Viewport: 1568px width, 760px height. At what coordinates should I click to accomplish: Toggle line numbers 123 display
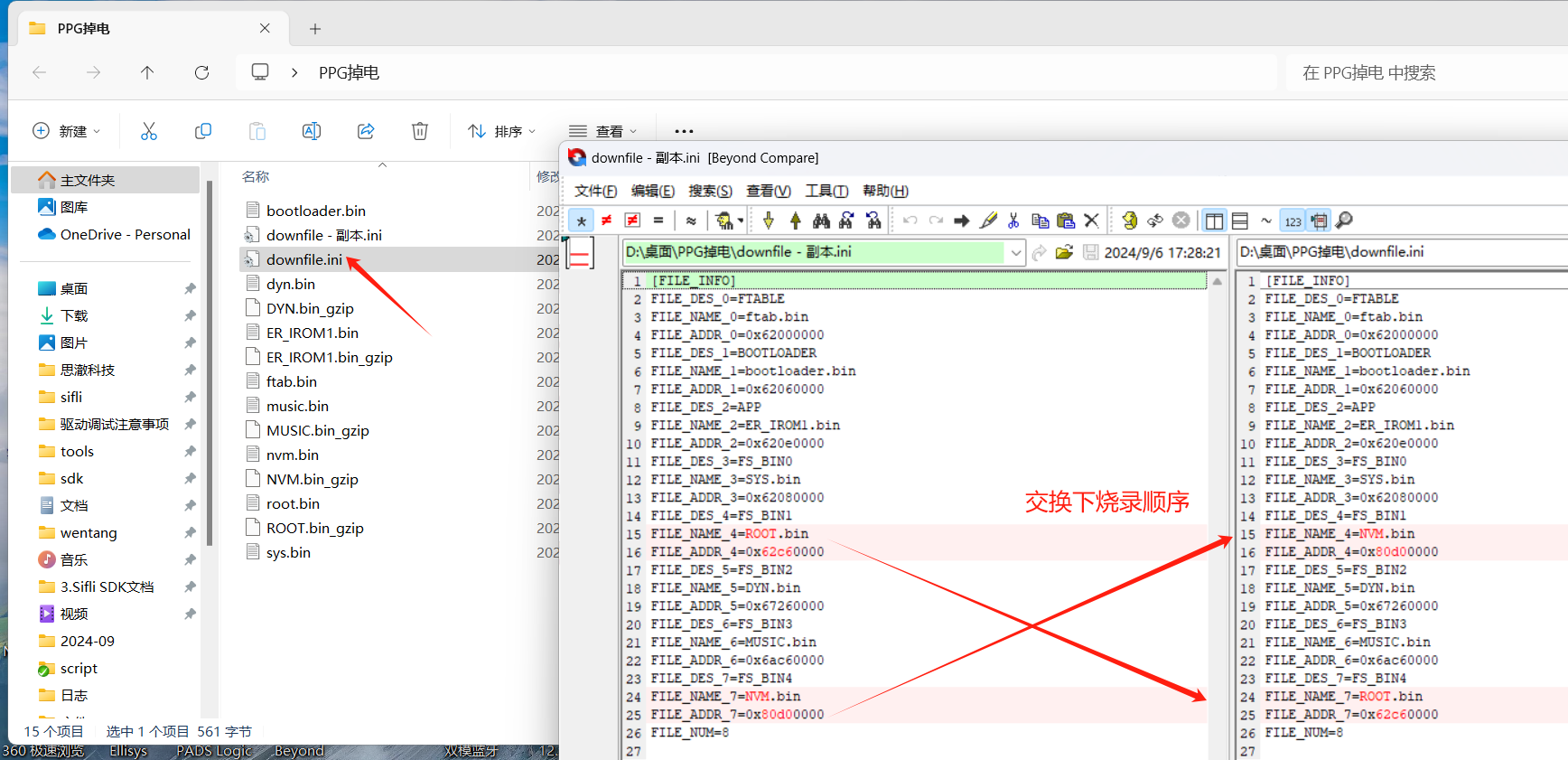coord(1293,220)
